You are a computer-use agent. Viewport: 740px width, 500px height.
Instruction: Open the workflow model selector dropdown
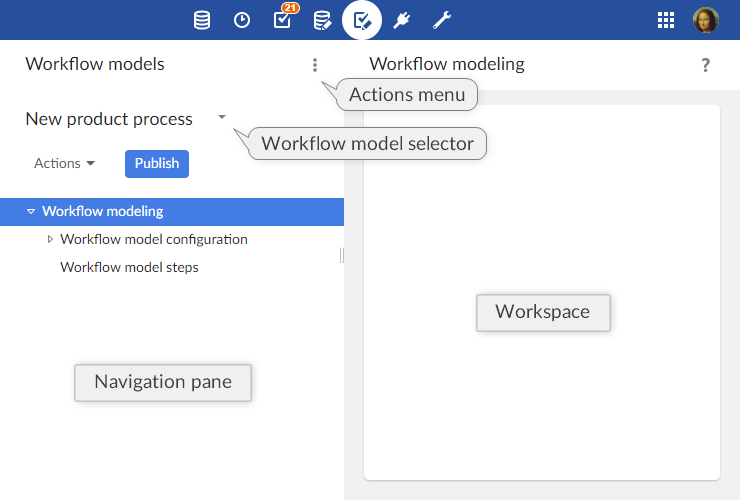pyautogui.click(x=221, y=118)
